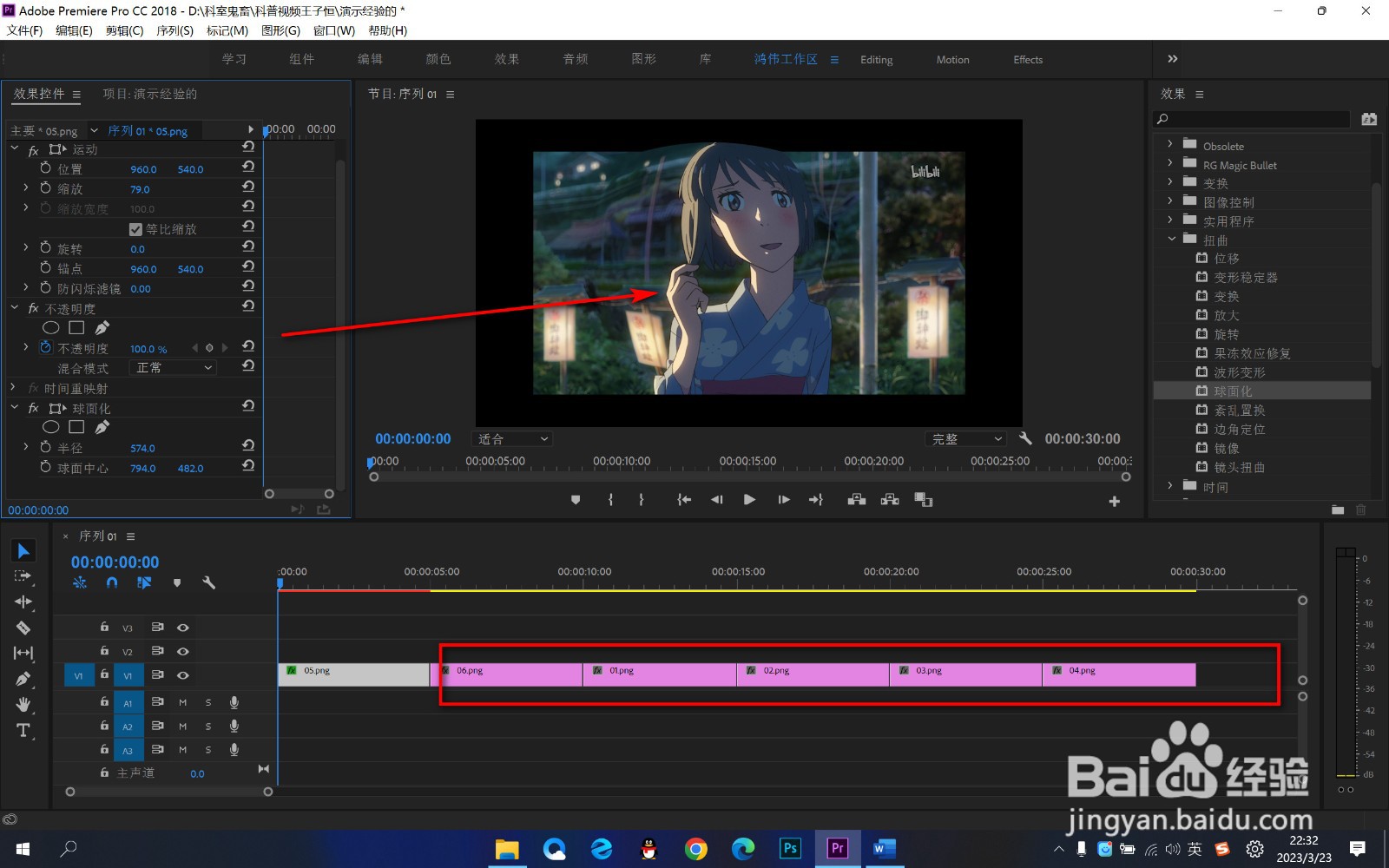Select the Hand tool

23,704
